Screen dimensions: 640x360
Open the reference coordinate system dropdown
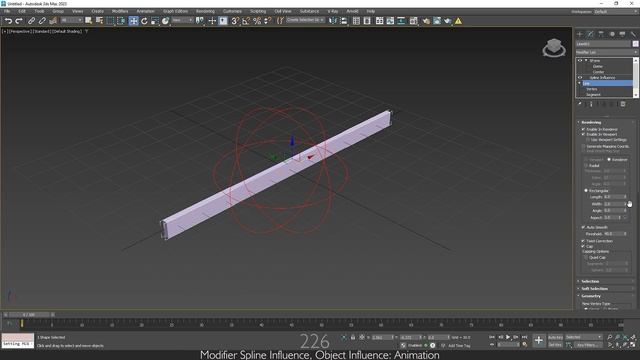coord(182,20)
